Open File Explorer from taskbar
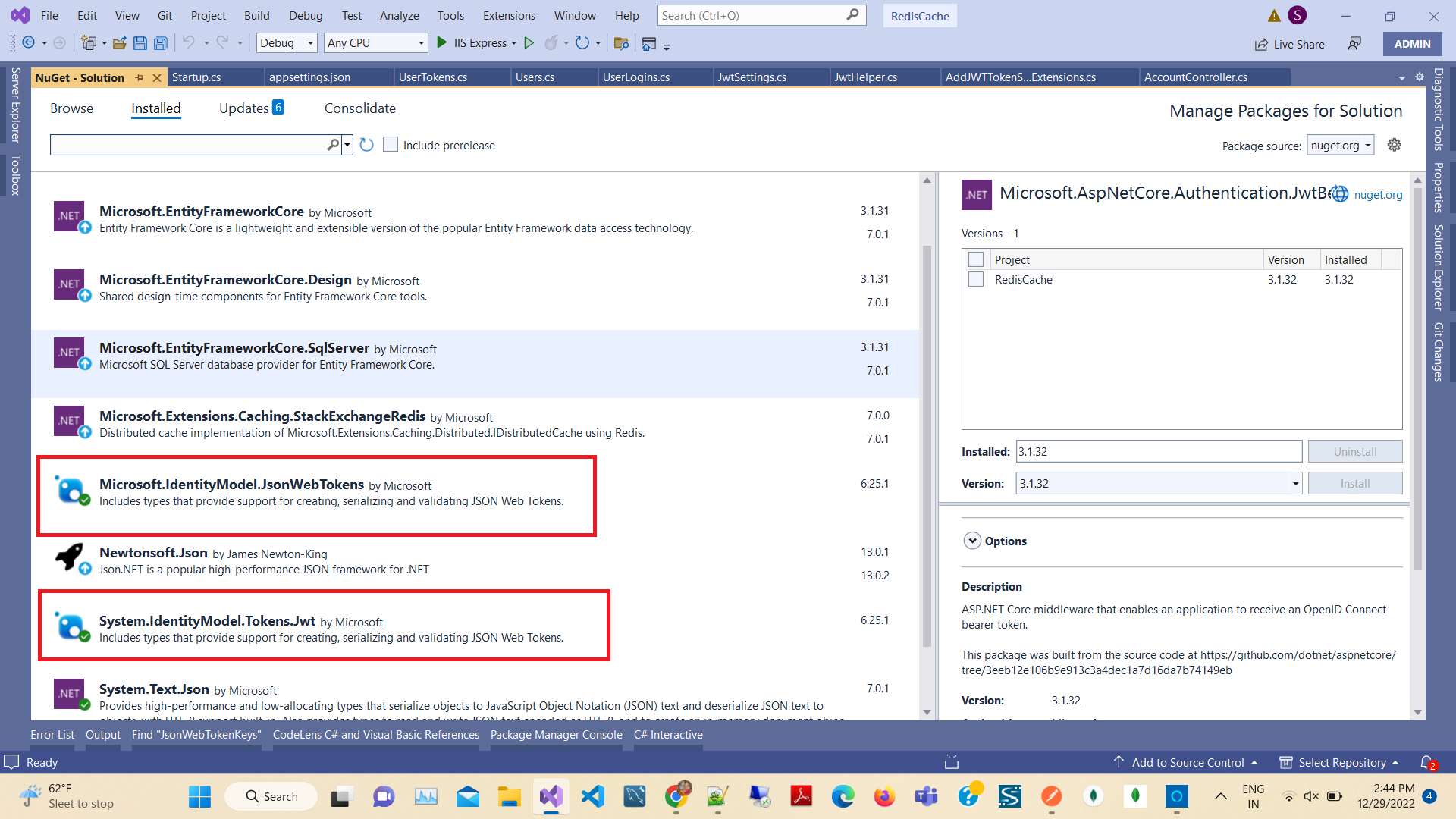This screenshot has width=1456, height=819. click(x=509, y=796)
